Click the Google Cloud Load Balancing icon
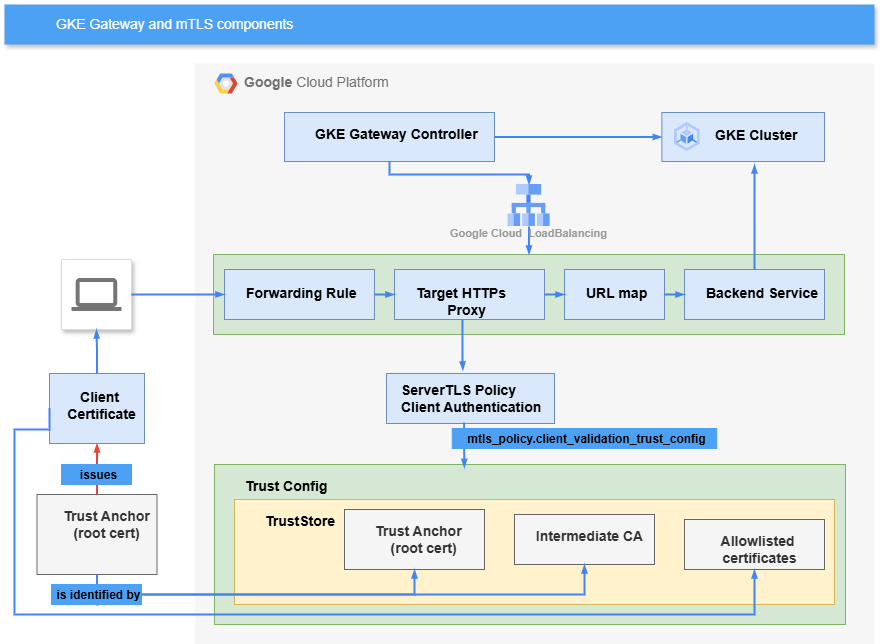Image resolution: width=880 pixels, height=644 pixels. [x=529, y=205]
